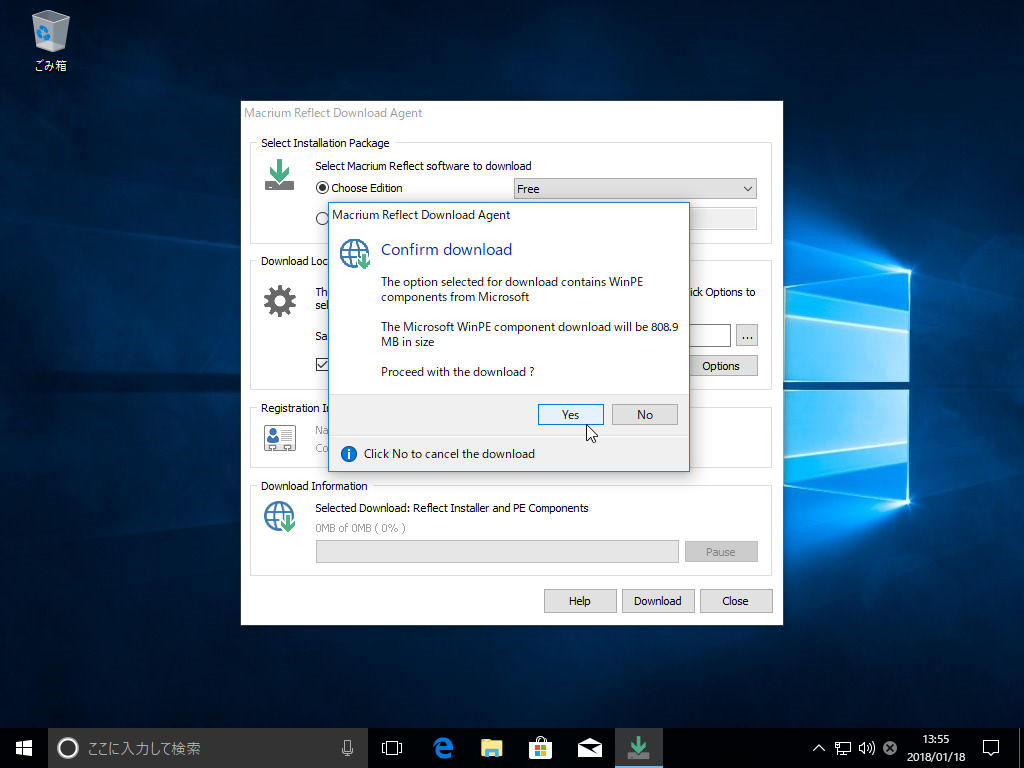Click the Cortana microphone icon
This screenshot has width=1024, height=768.
coord(347,748)
